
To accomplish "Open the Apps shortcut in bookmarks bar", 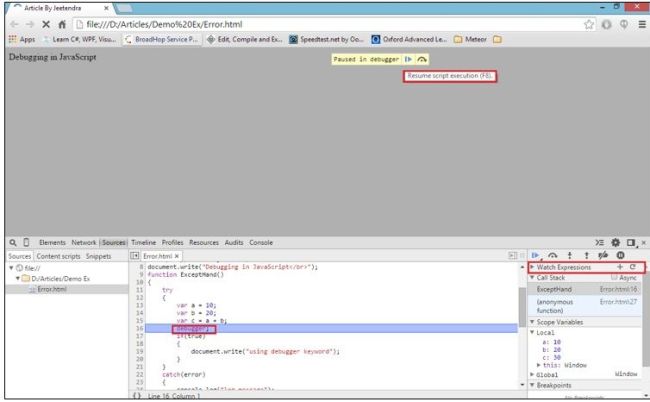I will click(x=22, y=39).
